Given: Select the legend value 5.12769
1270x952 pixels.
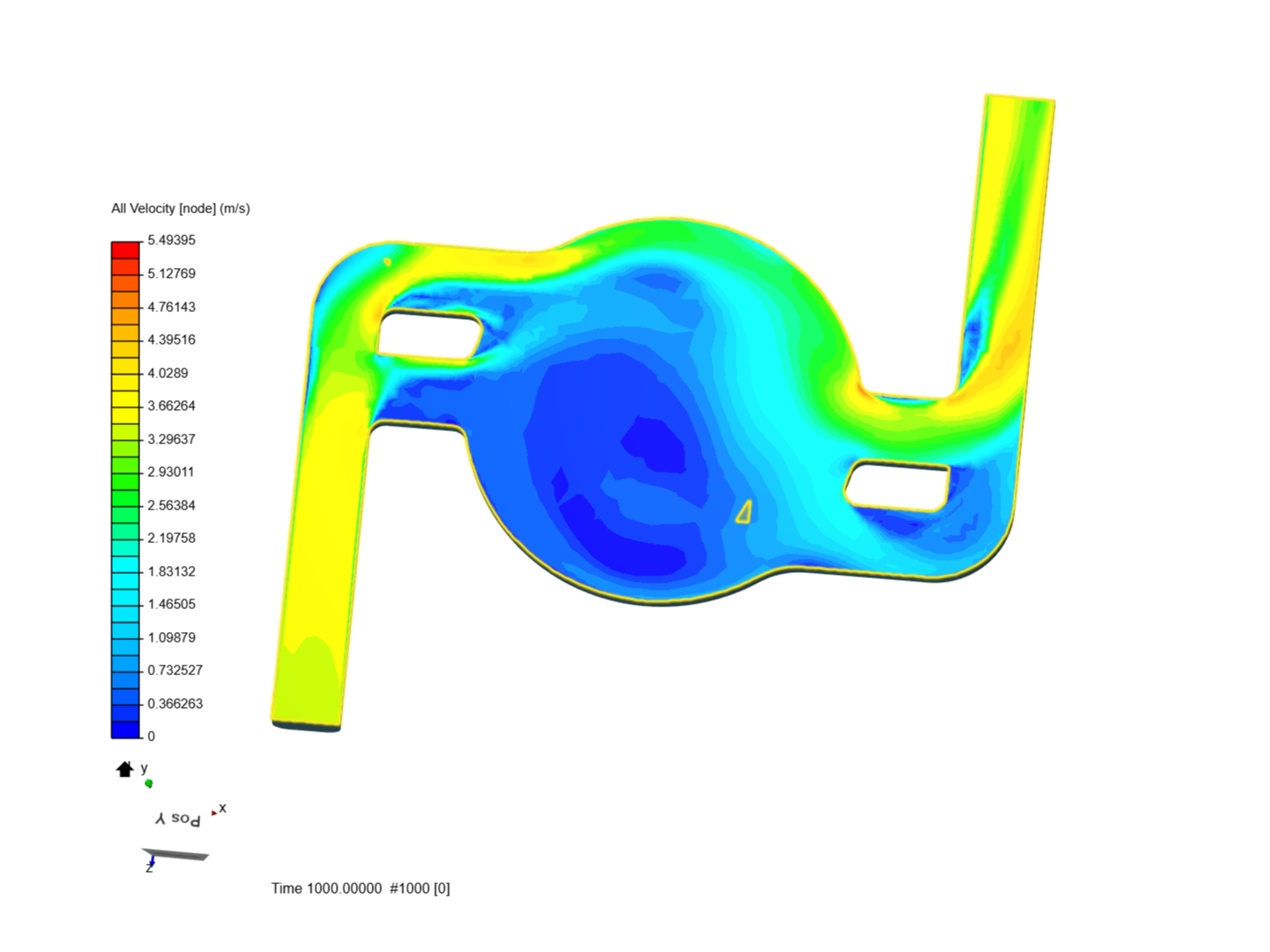Looking at the screenshot, I should (x=171, y=273).
